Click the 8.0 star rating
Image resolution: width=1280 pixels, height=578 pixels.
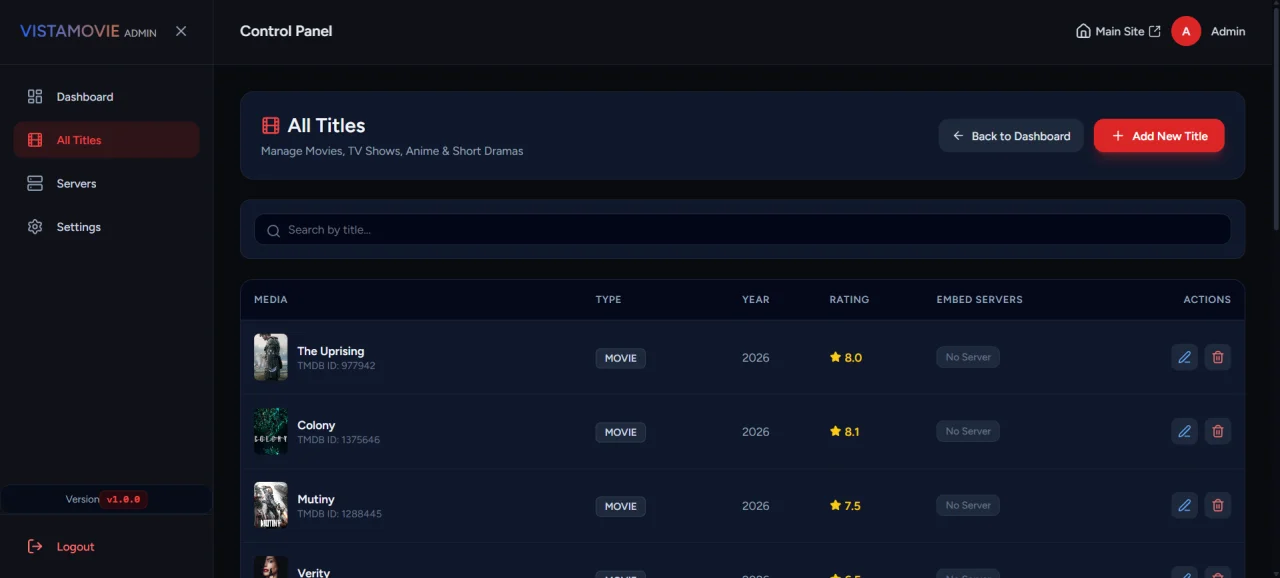[x=846, y=357]
